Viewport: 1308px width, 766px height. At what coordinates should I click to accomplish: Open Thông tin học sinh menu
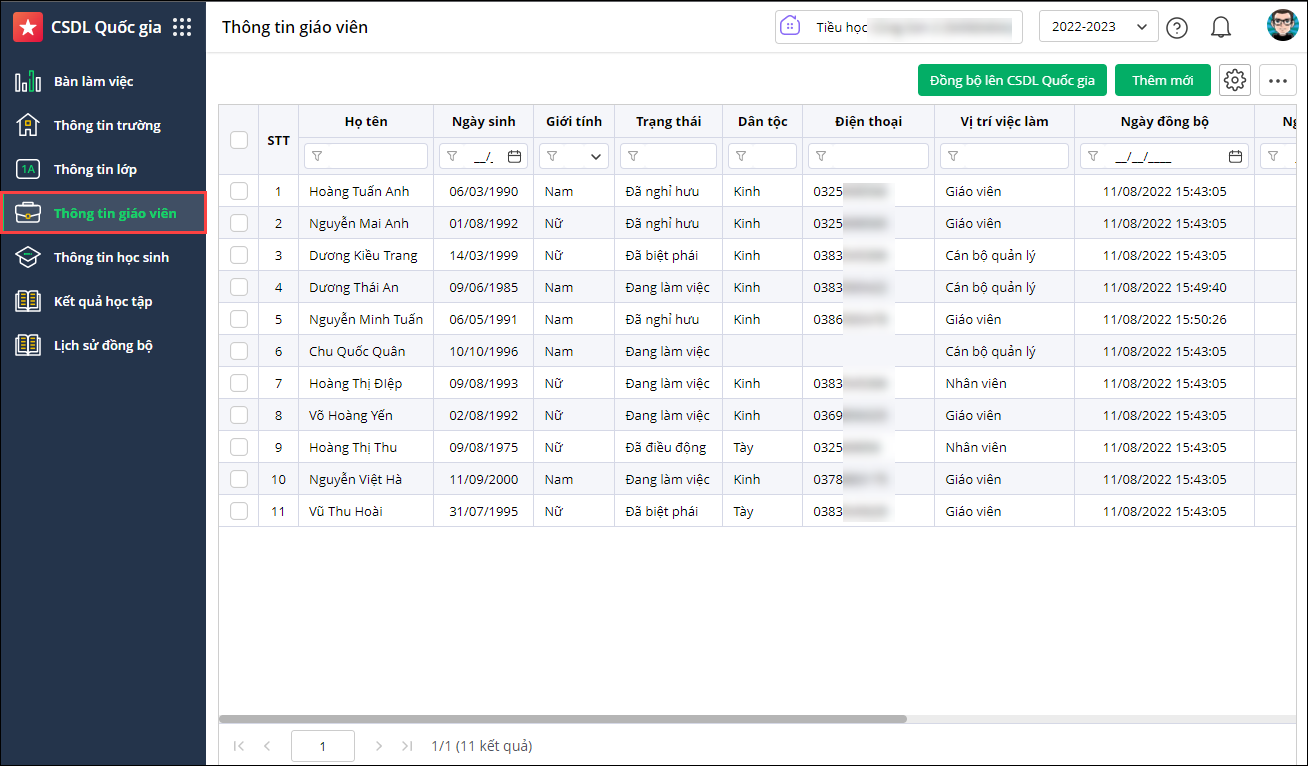point(111,257)
